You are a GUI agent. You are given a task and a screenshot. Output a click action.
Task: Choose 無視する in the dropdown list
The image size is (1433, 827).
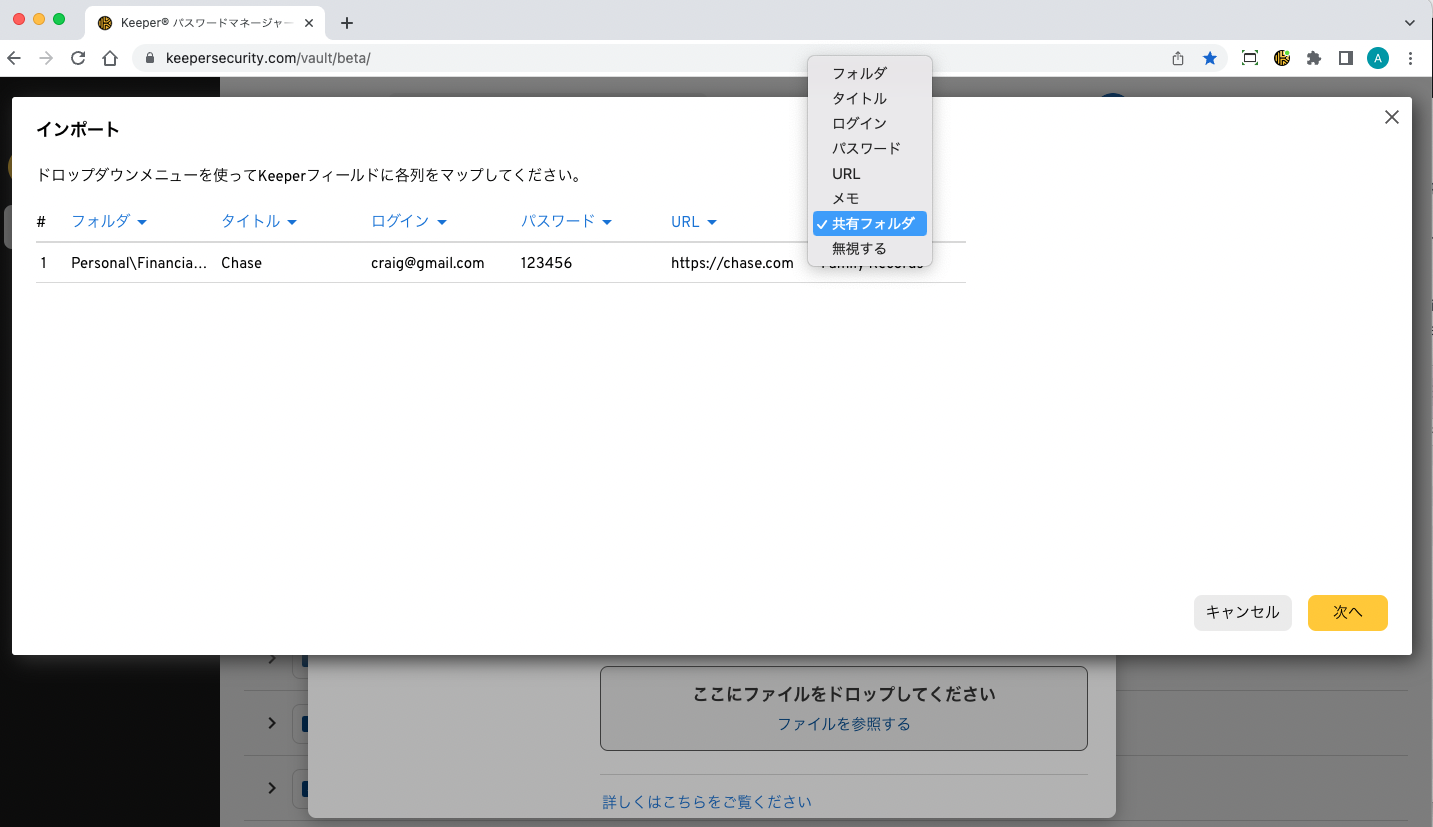pos(859,249)
